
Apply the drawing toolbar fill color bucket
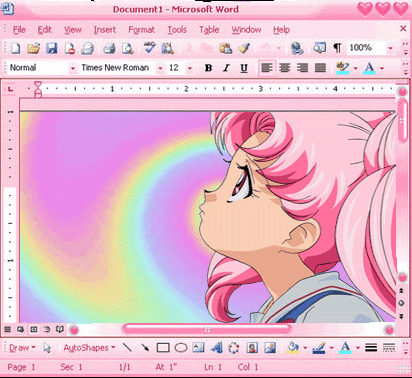pyautogui.click(x=292, y=348)
